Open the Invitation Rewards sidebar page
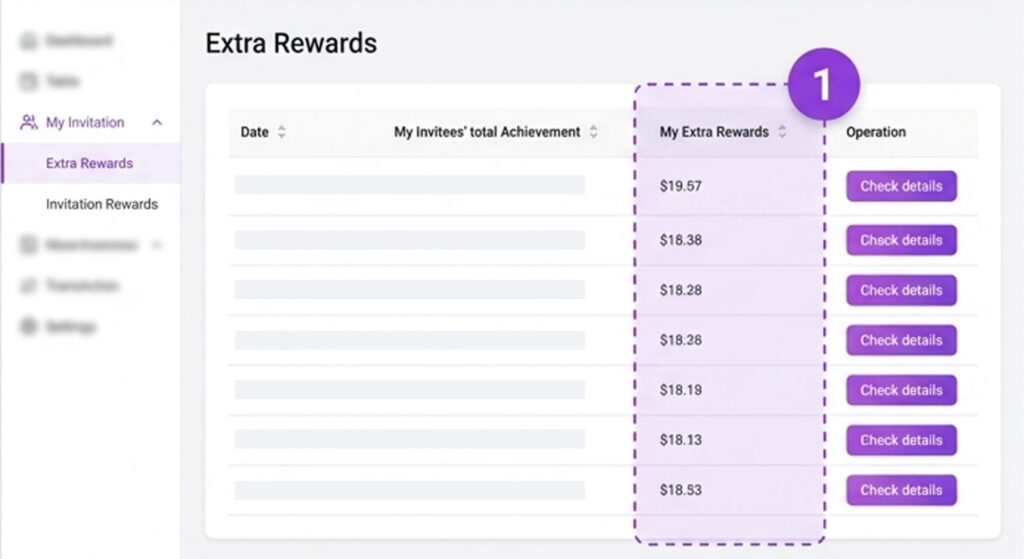This screenshot has height=559, width=1024. tap(101, 204)
